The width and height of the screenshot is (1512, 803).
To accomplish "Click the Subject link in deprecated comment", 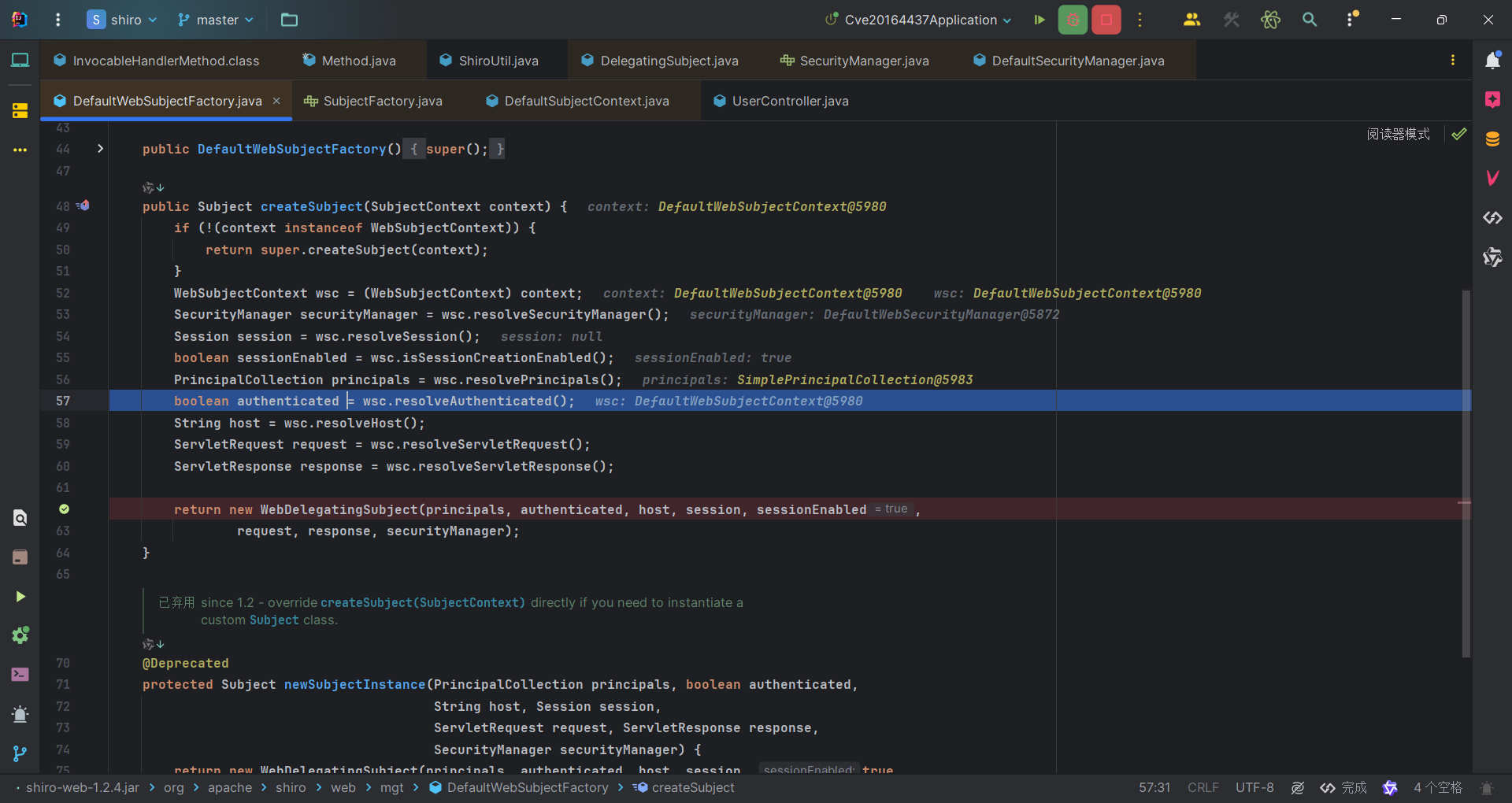I will [x=274, y=620].
